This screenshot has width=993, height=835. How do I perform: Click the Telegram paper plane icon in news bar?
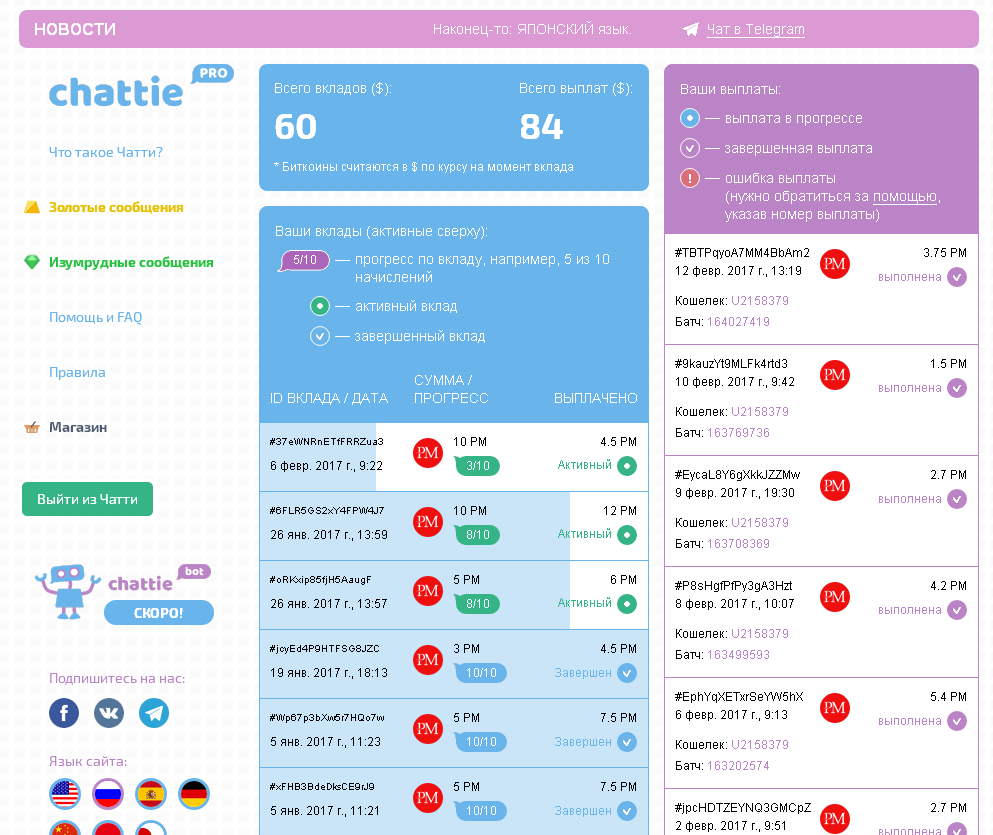[x=690, y=29]
